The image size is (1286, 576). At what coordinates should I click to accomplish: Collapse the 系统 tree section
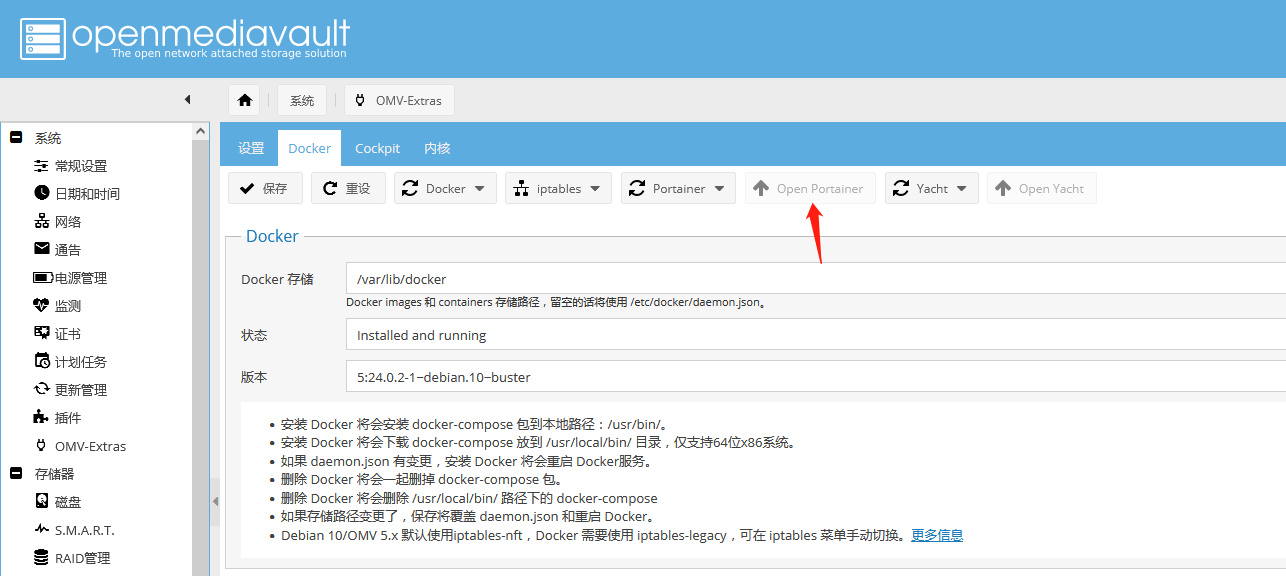click(16, 138)
